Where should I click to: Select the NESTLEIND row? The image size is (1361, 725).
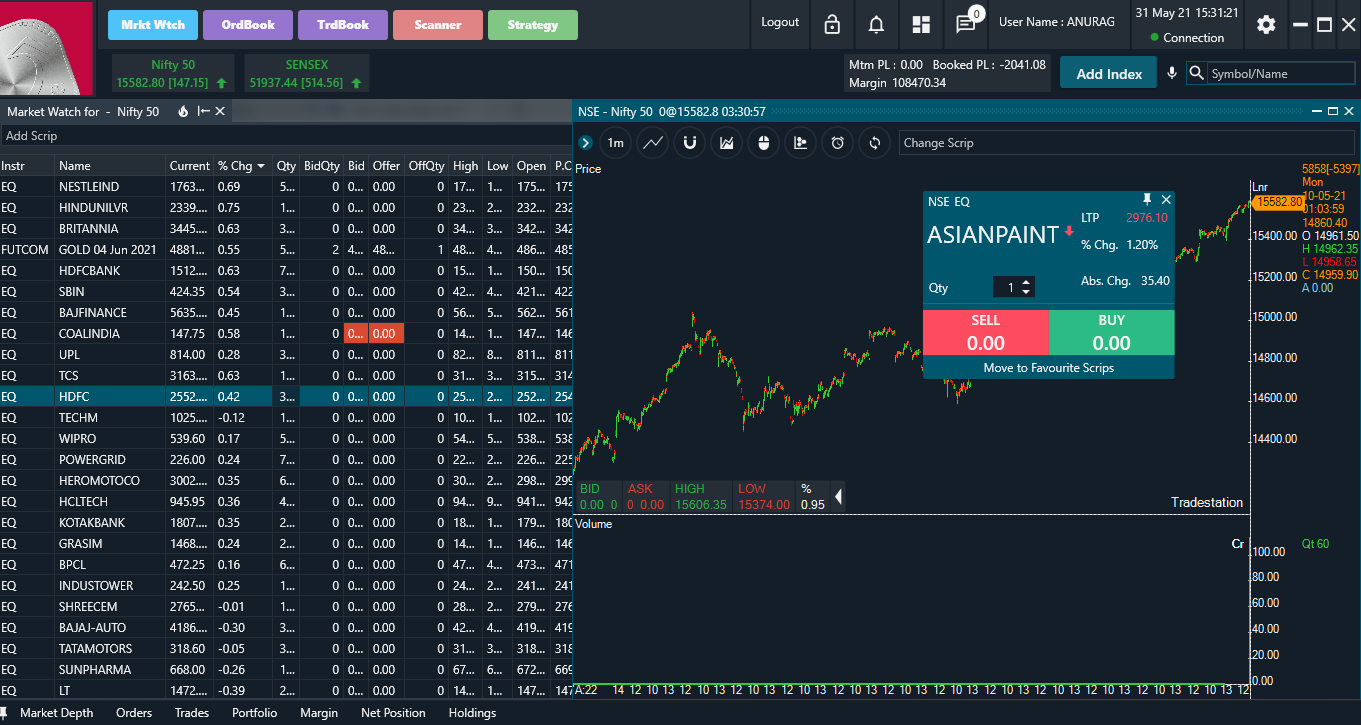tap(286, 187)
